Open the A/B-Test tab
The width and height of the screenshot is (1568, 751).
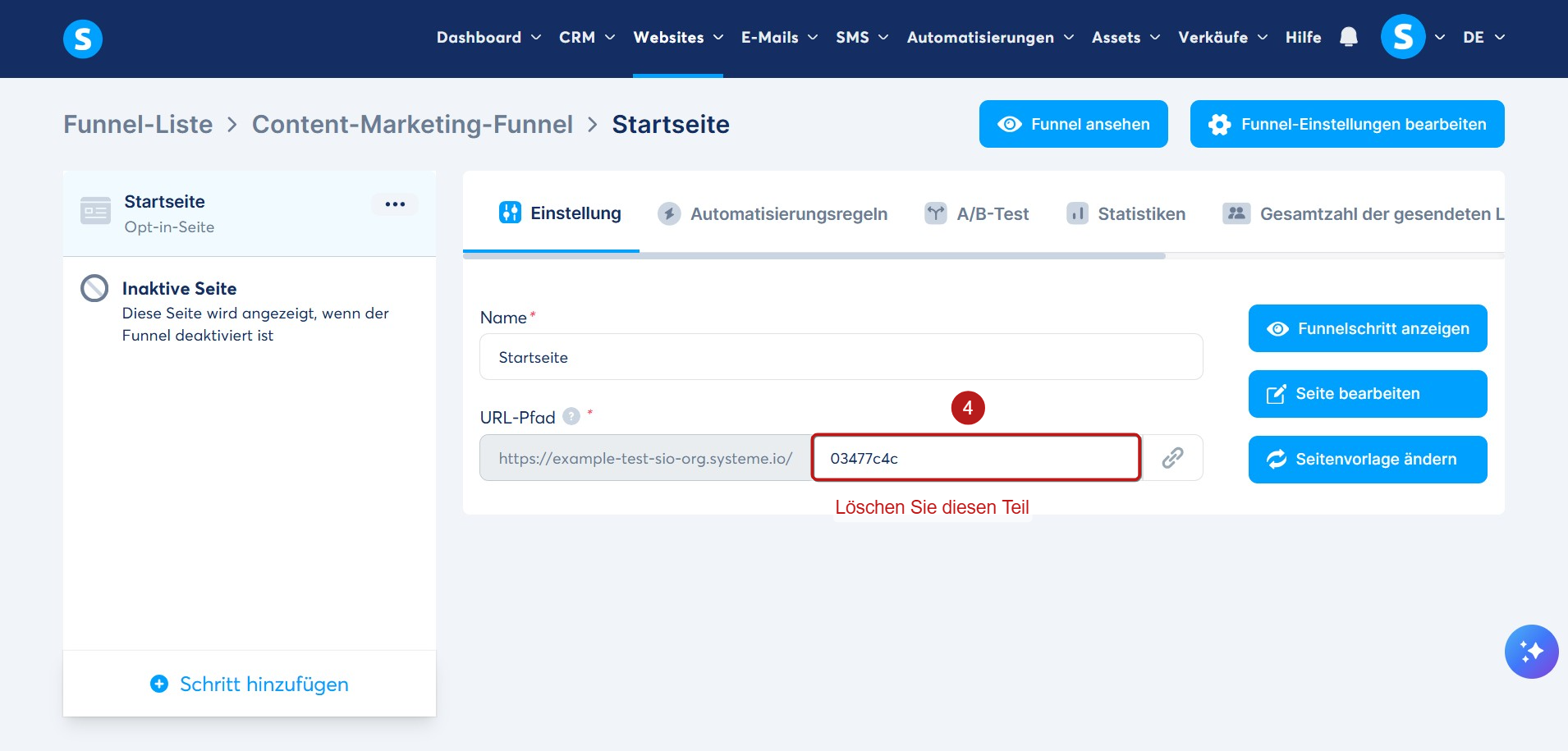tap(976, 213)
